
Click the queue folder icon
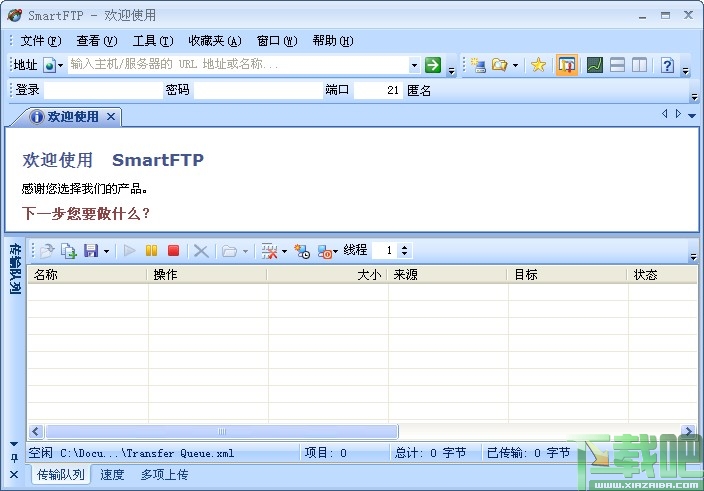[x=229, y=251]
